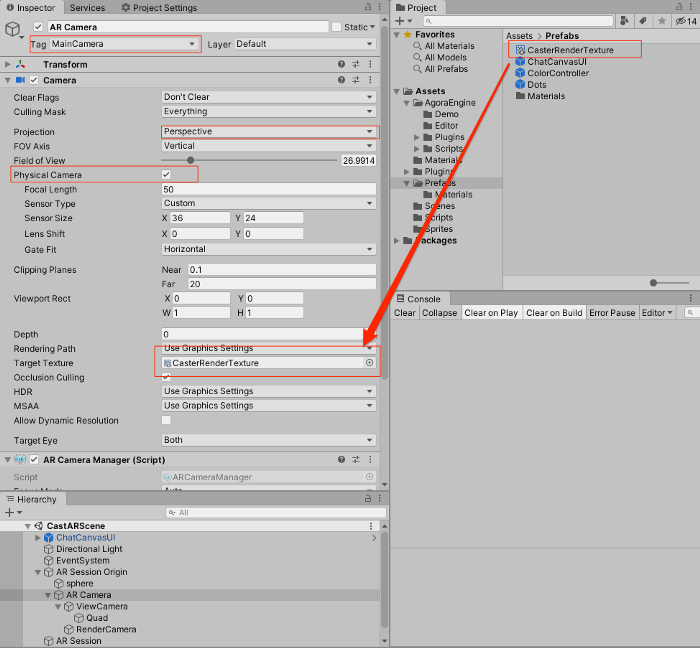This screenshot has width=700, height=648.
Task: Open the Transform component help icon
Action: [x=342, y=64]
